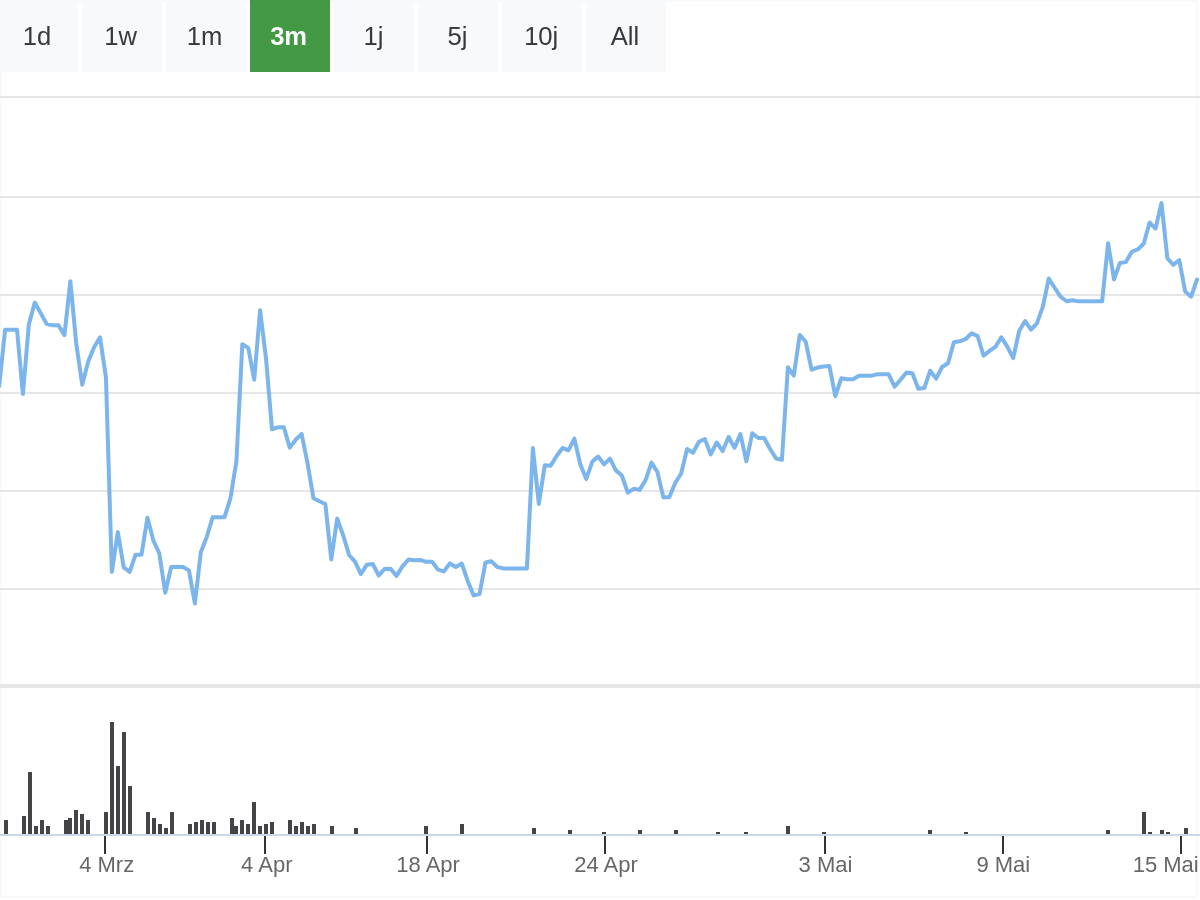
Task: Switch chart to 5j range
Action: (x=457, y=36)
